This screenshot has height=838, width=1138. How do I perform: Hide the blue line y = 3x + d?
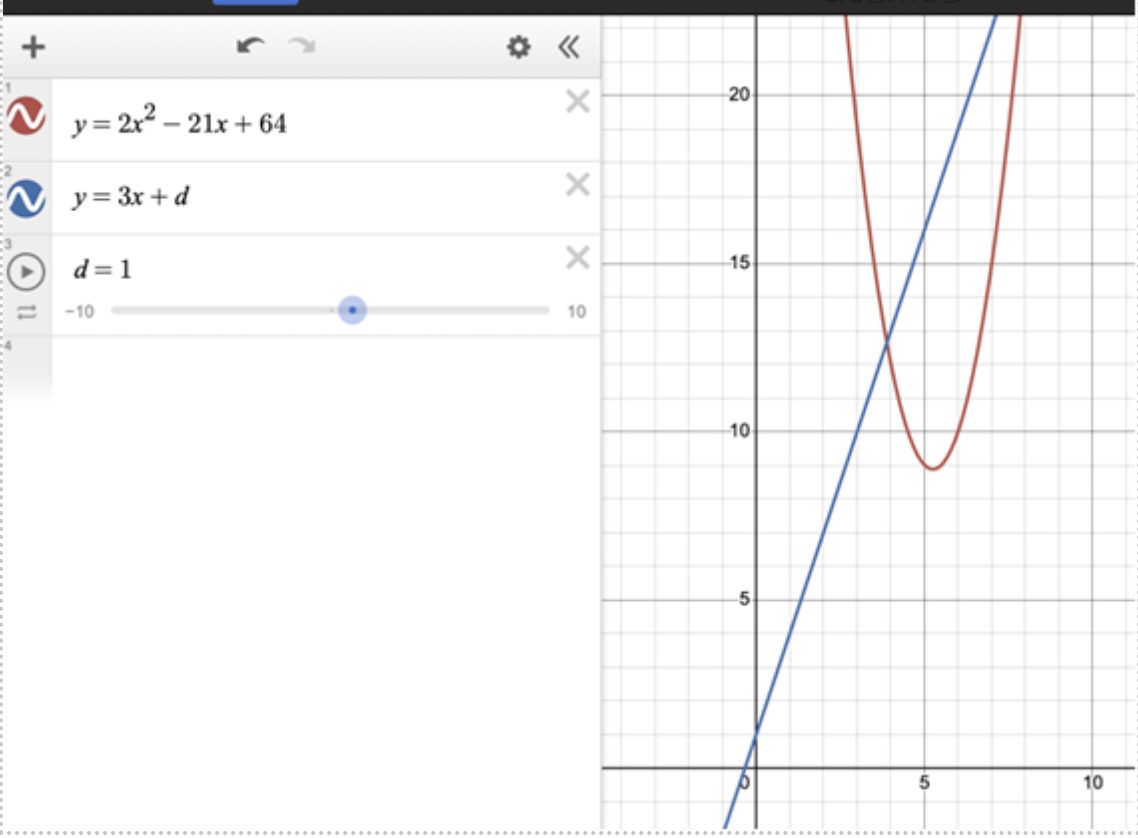[27, 199]
